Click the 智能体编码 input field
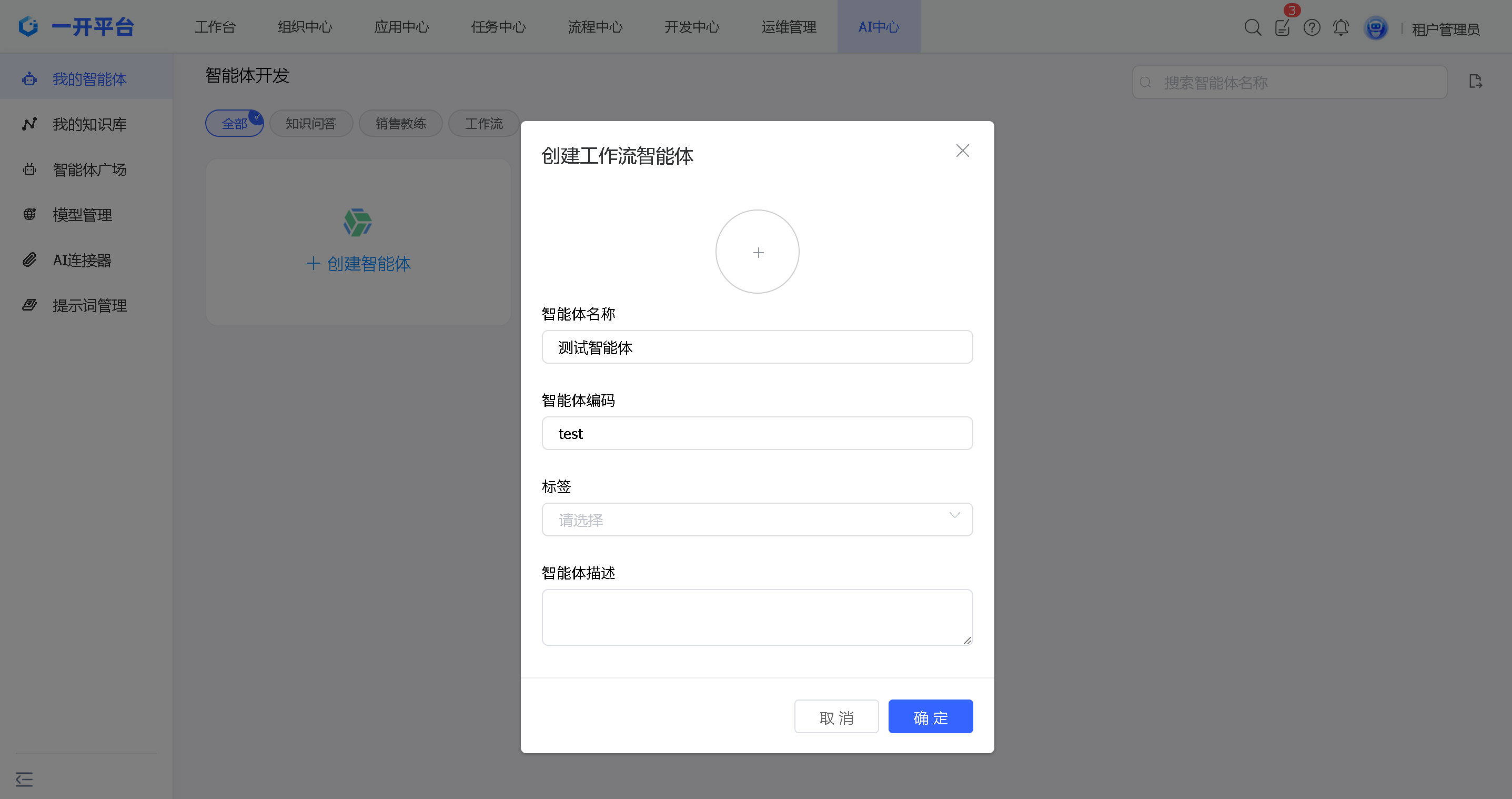The width and height of the screenshot is (1512, 799). [757, 433]
